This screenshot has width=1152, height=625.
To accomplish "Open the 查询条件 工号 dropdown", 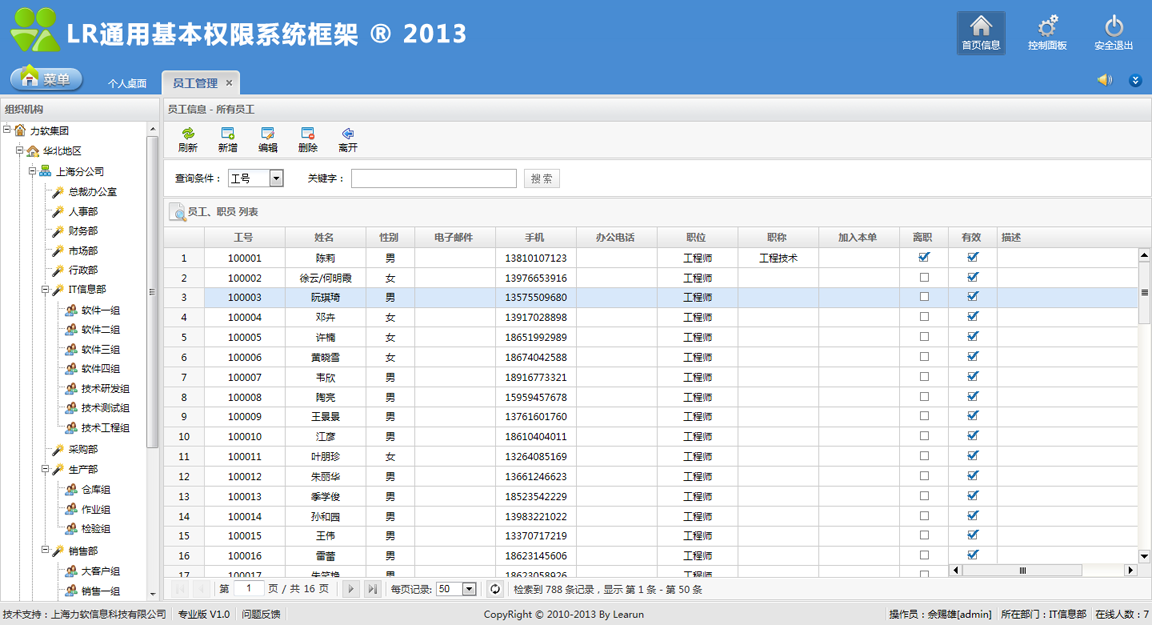I will pos(276,178).
